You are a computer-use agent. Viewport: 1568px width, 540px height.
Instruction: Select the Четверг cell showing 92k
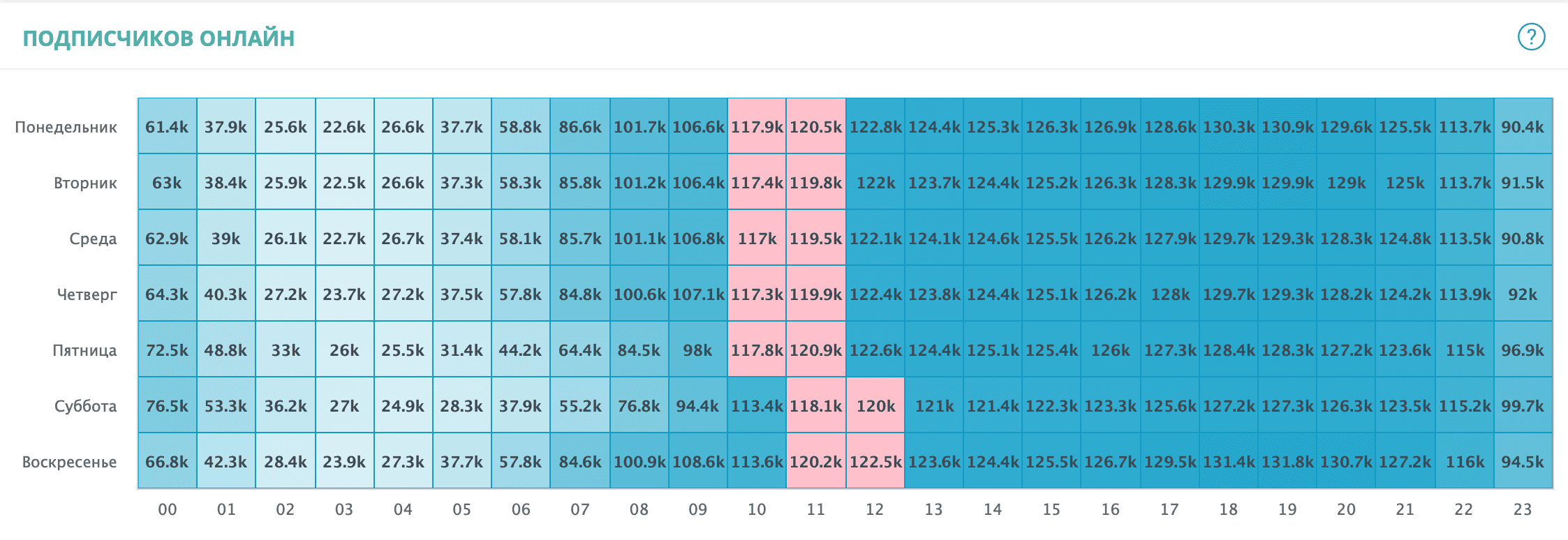tap(1523, 294)
